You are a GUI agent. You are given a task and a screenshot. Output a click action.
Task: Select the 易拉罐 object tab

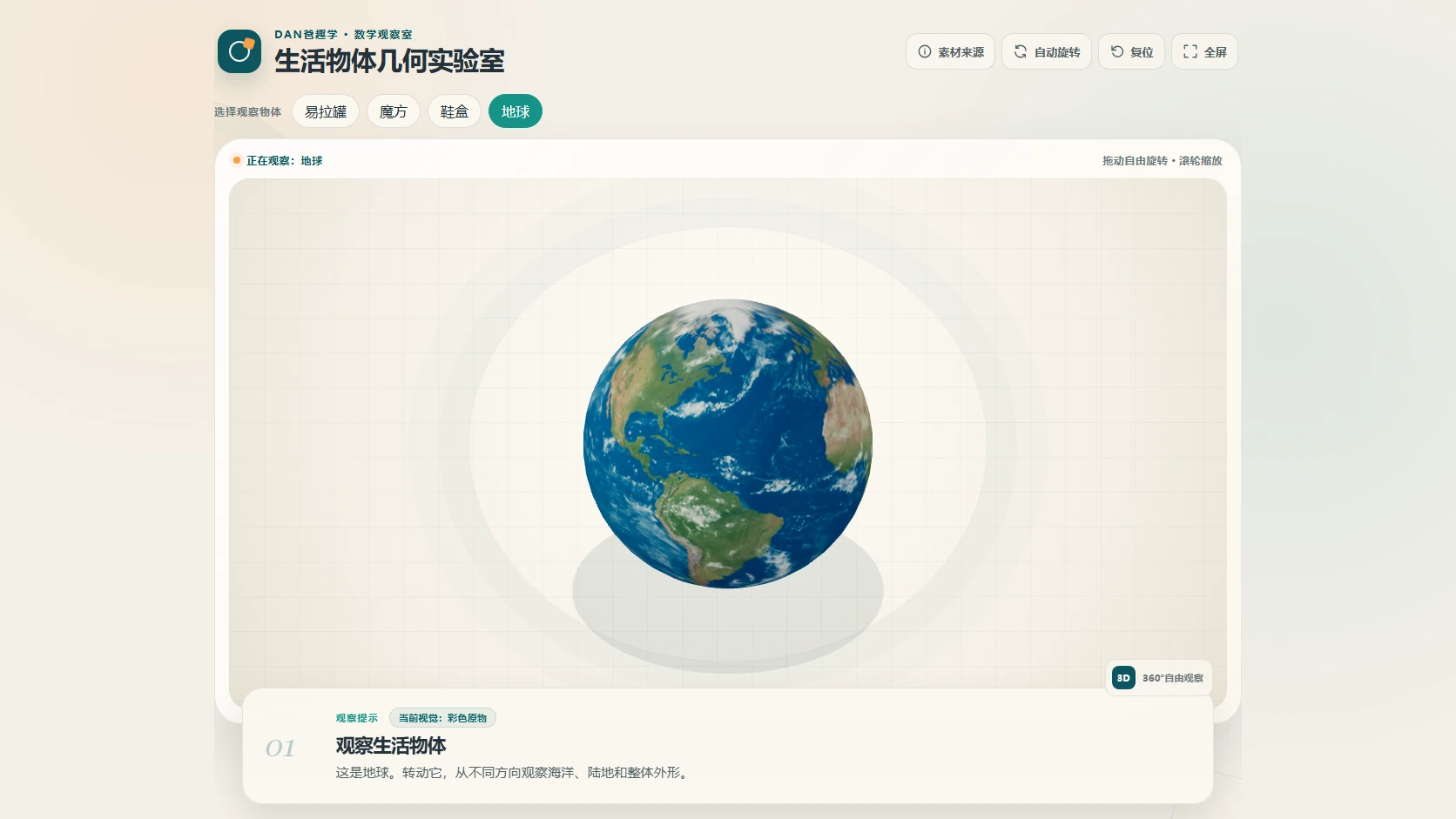tap(326, 111)
